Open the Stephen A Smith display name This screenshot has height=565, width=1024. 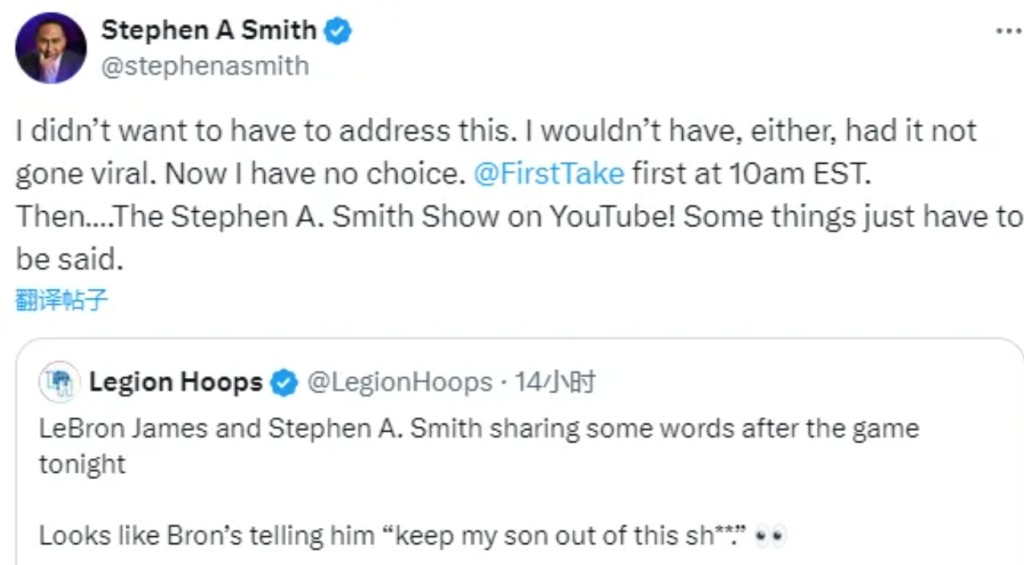(208, 31)
